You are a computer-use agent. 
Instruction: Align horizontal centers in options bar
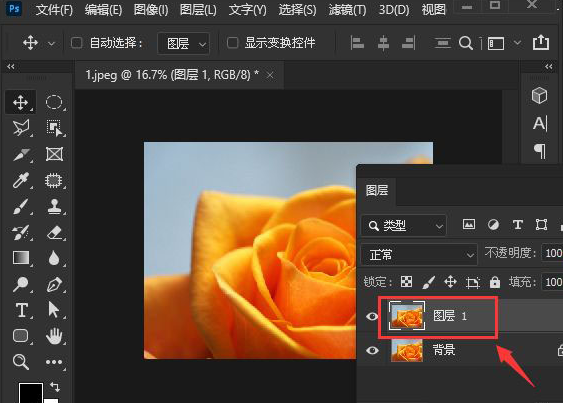click(383, 43)
